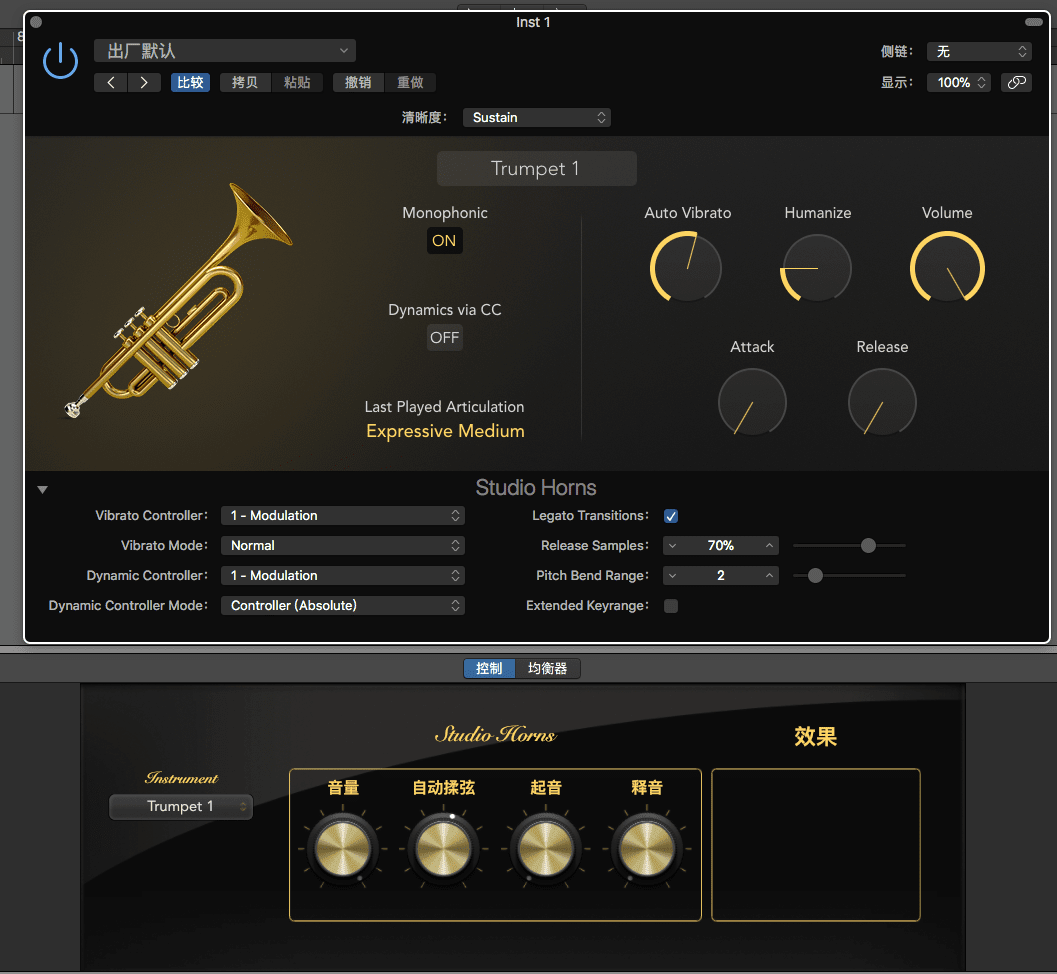Click the 撤销 undo button
The image size is (1057, 974).
coord(358,82)
